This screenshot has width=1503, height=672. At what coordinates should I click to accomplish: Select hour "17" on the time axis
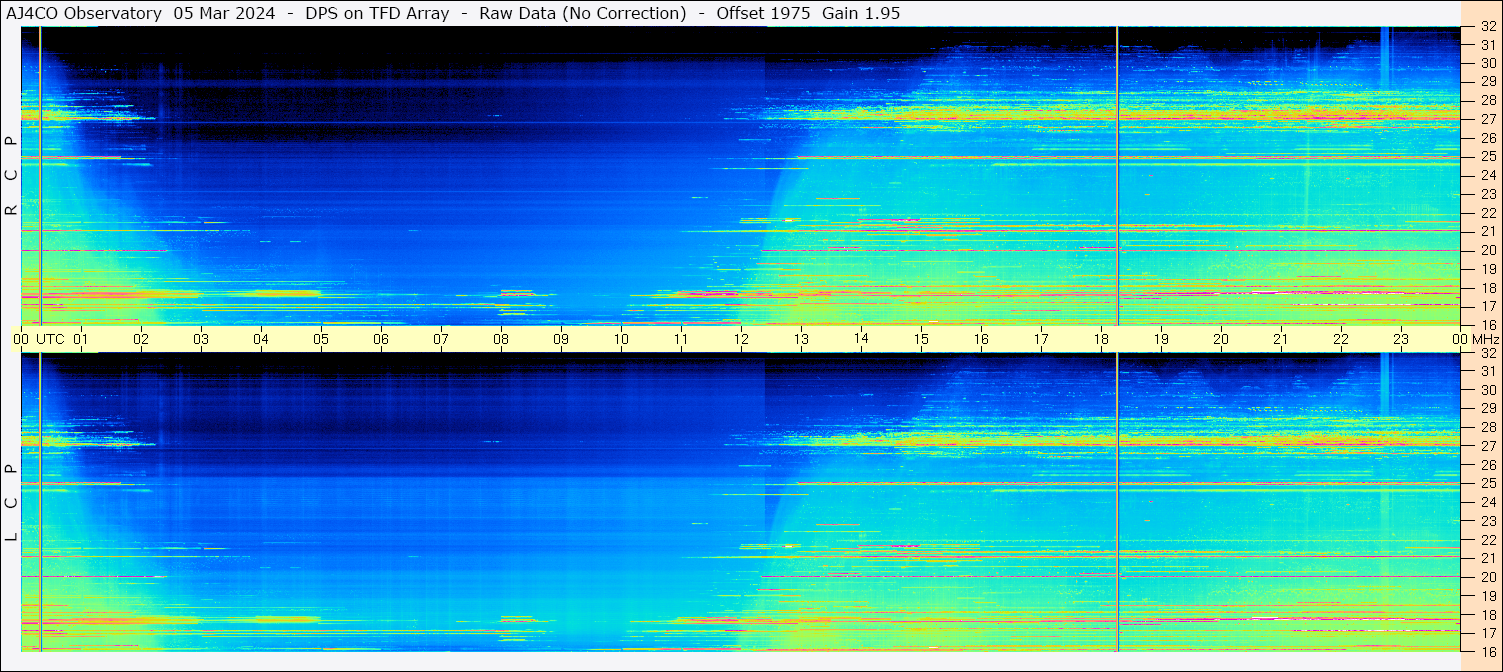point(1041,339)
